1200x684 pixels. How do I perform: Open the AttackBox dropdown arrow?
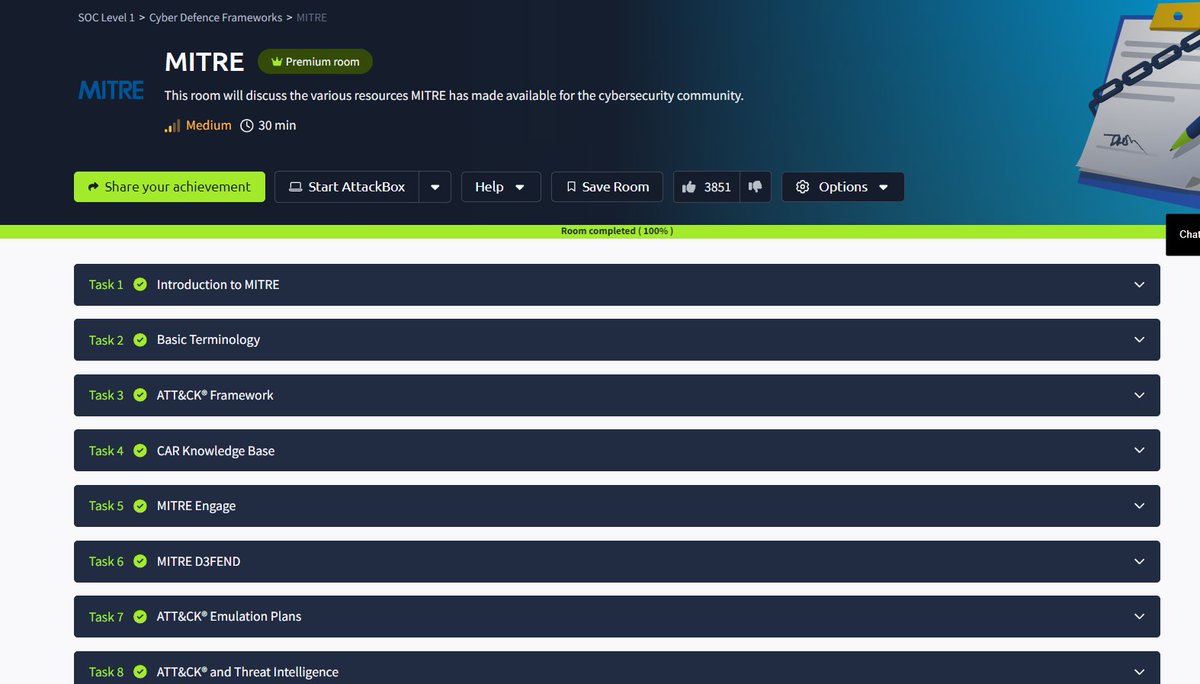click(435, 187)
